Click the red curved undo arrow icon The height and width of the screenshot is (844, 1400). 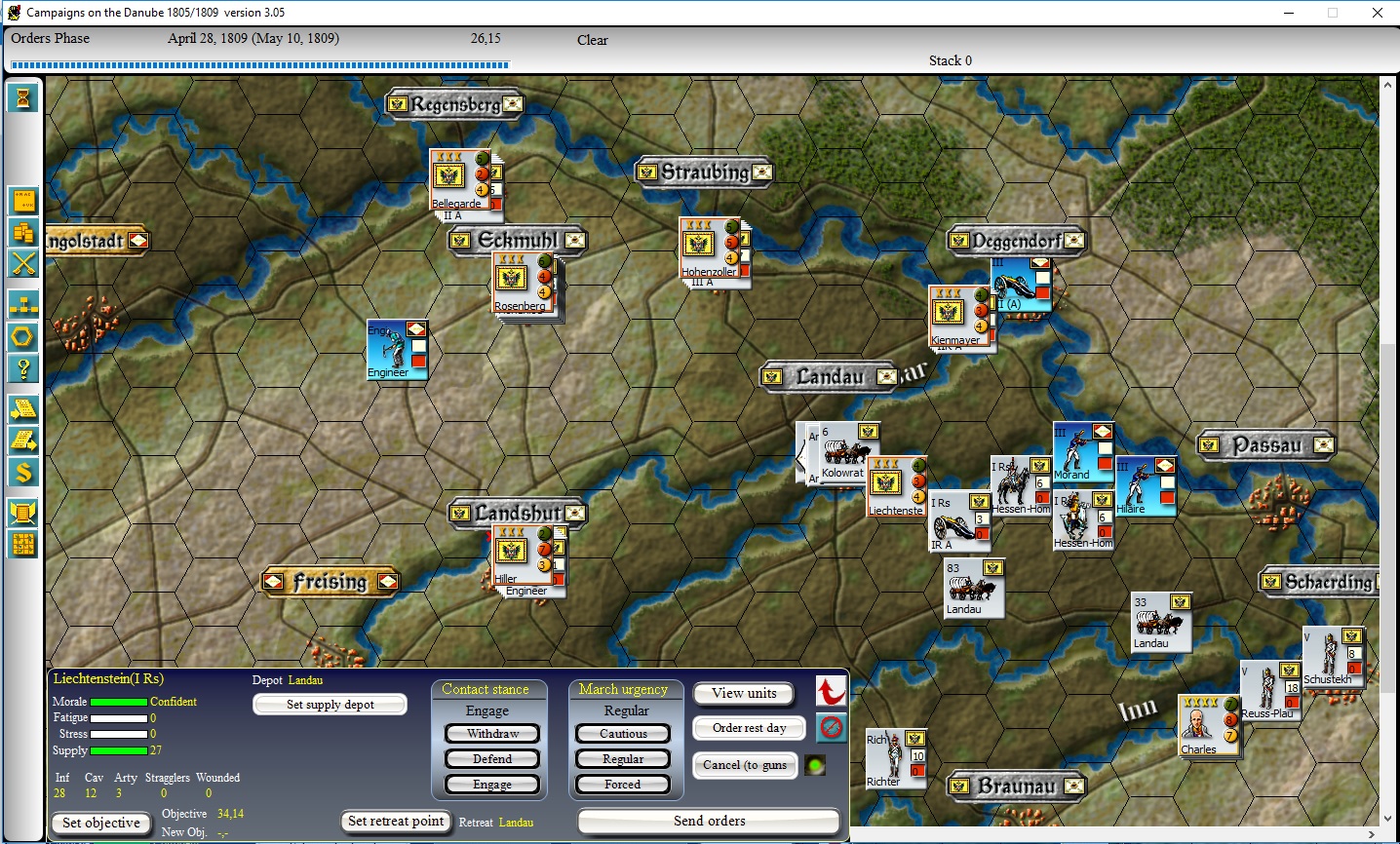[831, 691]
